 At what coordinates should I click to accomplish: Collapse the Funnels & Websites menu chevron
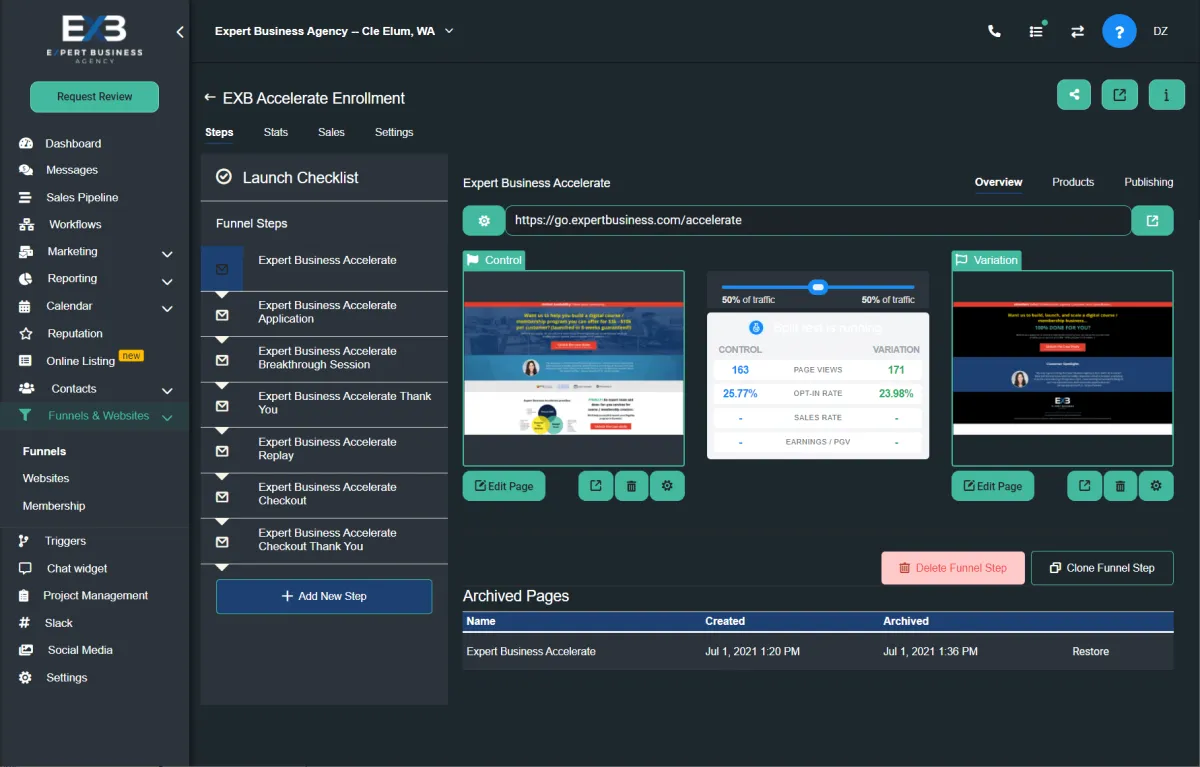167,418
